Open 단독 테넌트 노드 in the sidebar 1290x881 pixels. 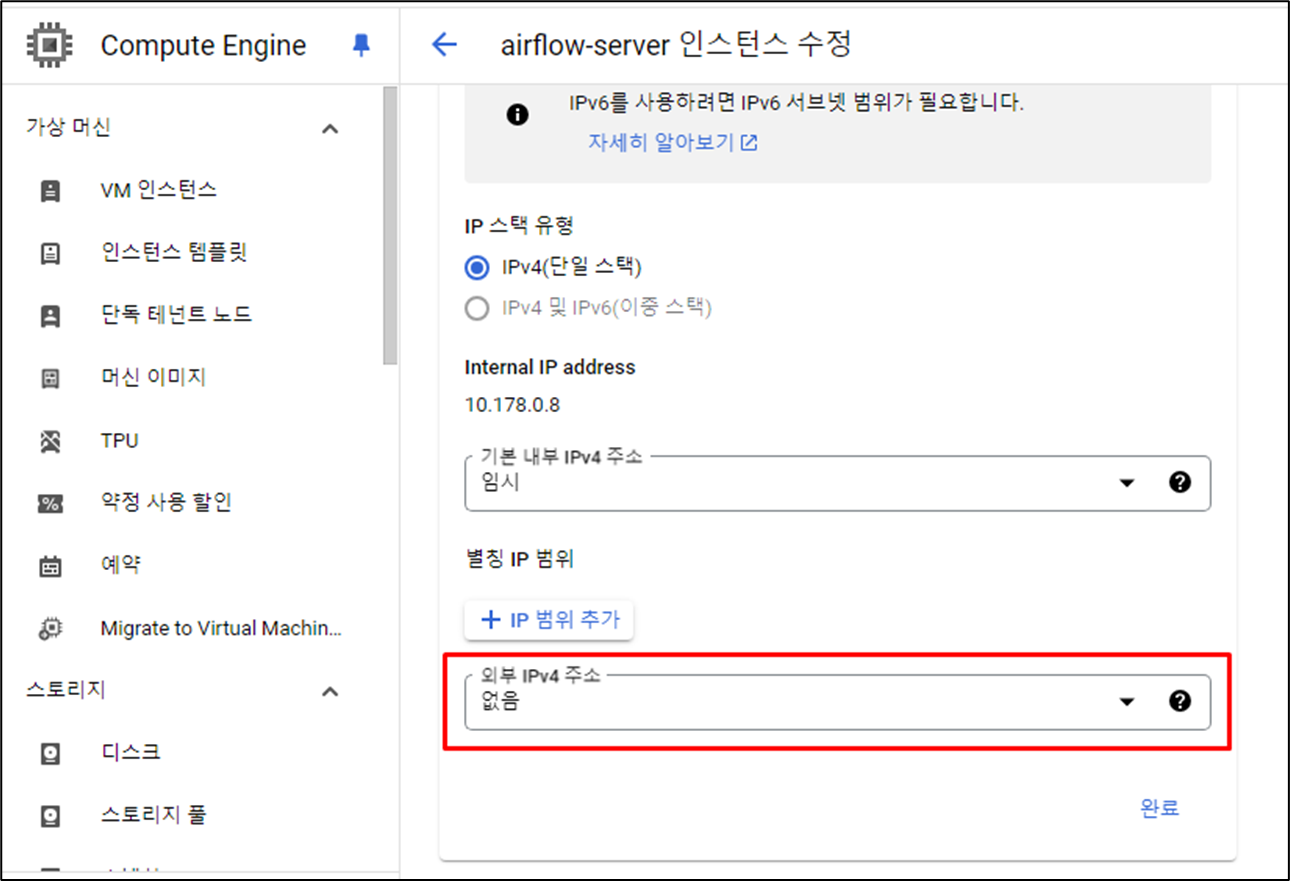click(177, 315)
